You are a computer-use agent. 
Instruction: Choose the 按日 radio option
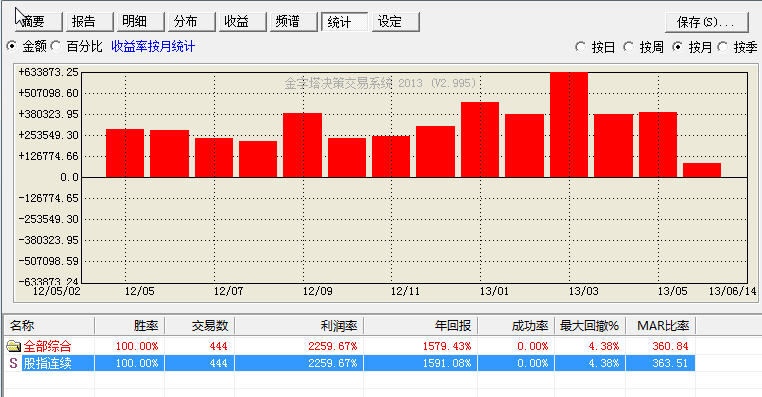coord(580,47)
